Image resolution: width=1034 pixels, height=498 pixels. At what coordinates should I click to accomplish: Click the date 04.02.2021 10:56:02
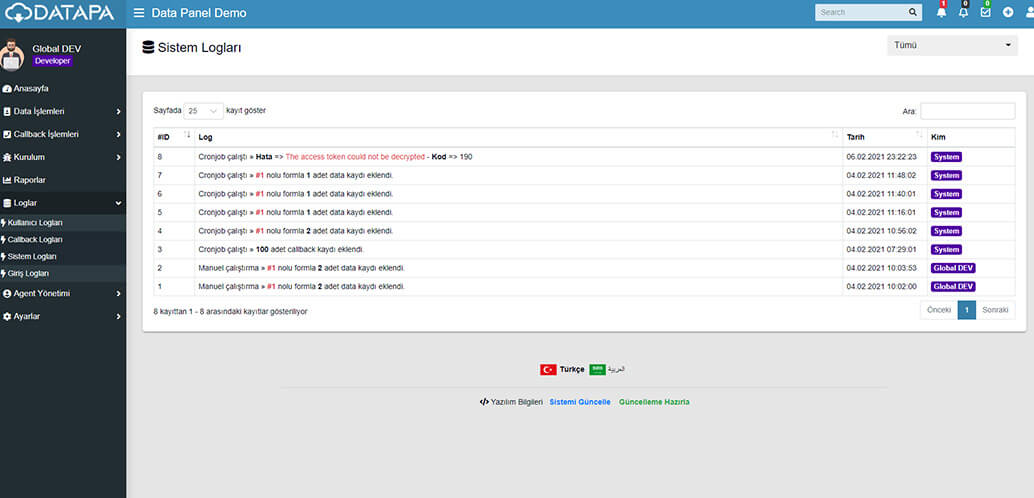881,231
